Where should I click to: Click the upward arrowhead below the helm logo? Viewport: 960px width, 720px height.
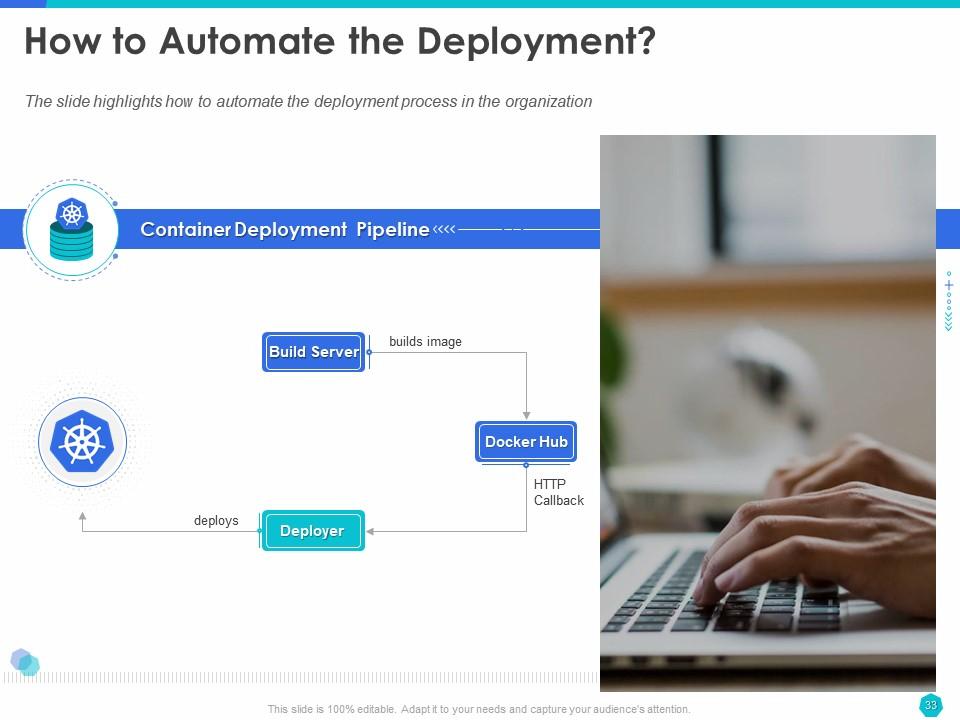click(82, 517)
